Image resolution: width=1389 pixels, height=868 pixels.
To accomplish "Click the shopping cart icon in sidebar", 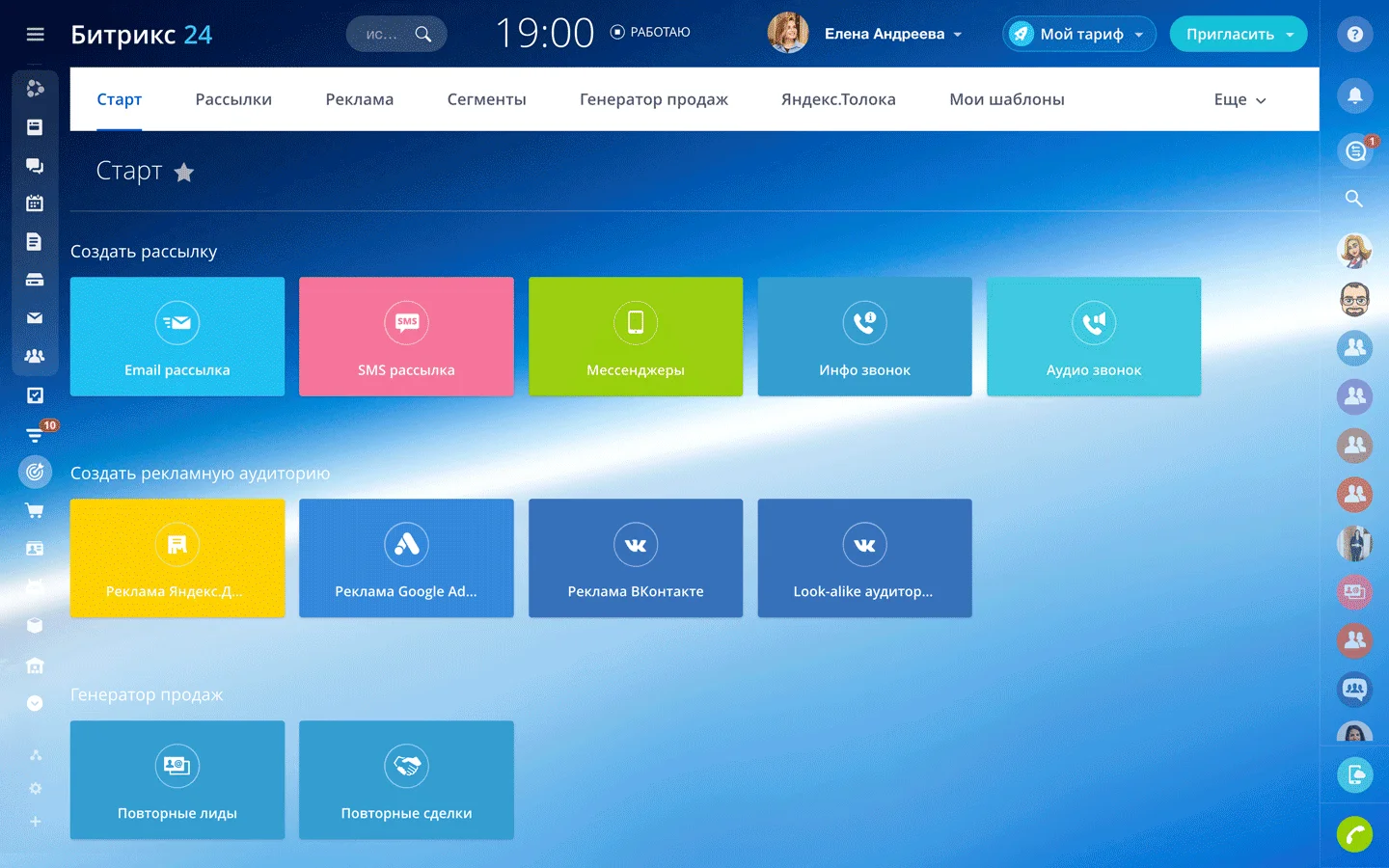I will coord(35,510).
